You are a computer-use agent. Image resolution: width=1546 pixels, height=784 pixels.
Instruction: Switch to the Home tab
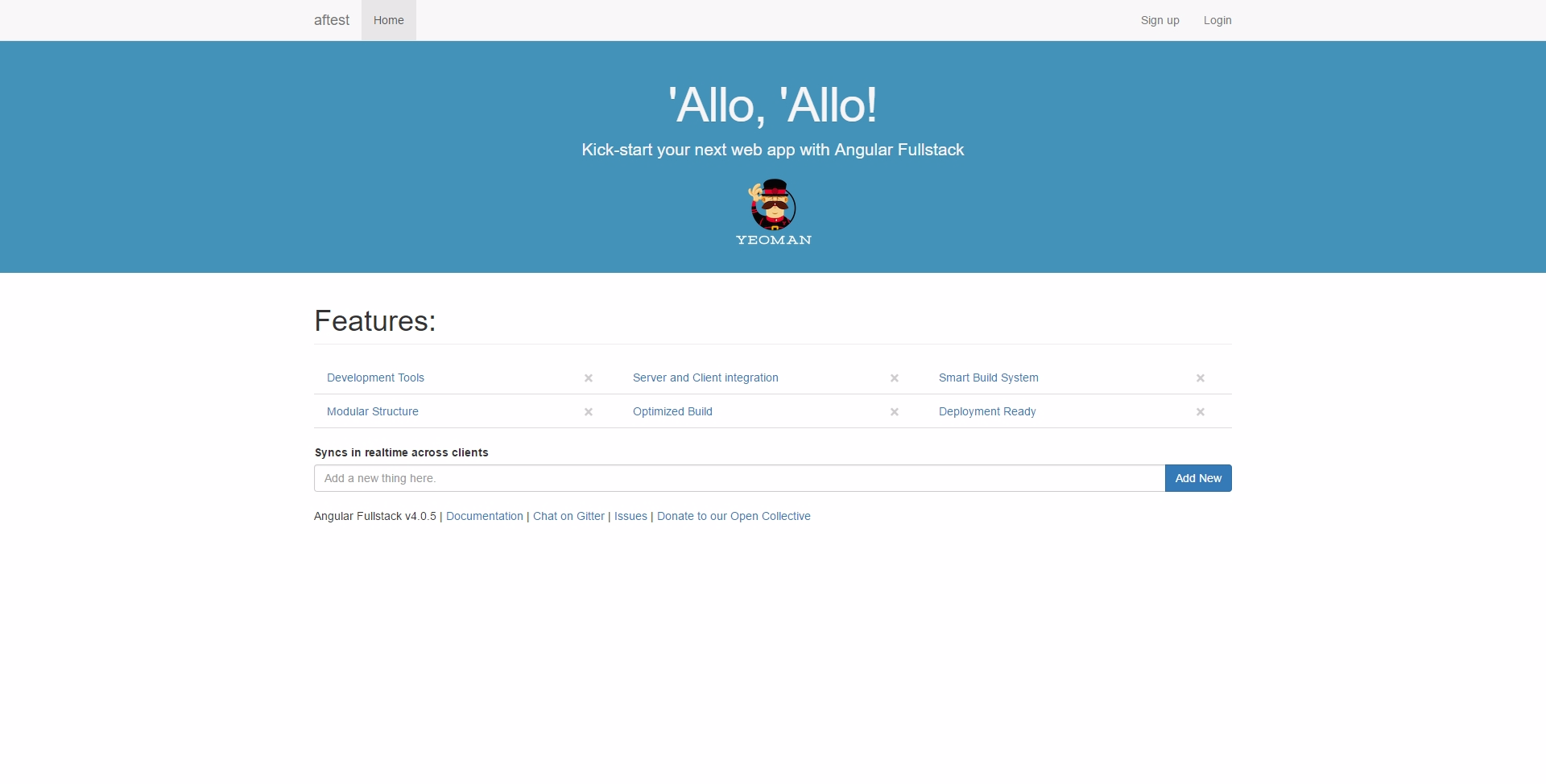pos(388,20)
